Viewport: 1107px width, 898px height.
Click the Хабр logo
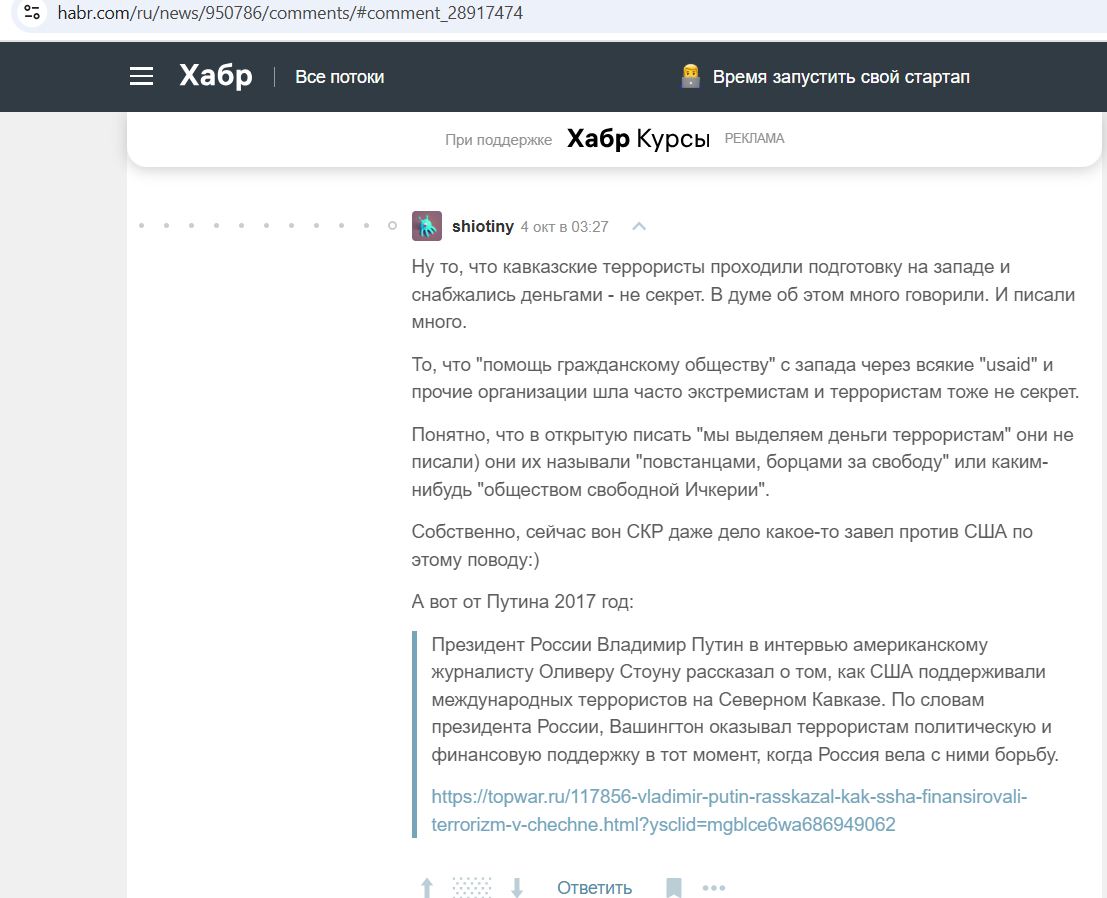pyautogui.click(x=215, y=76)
